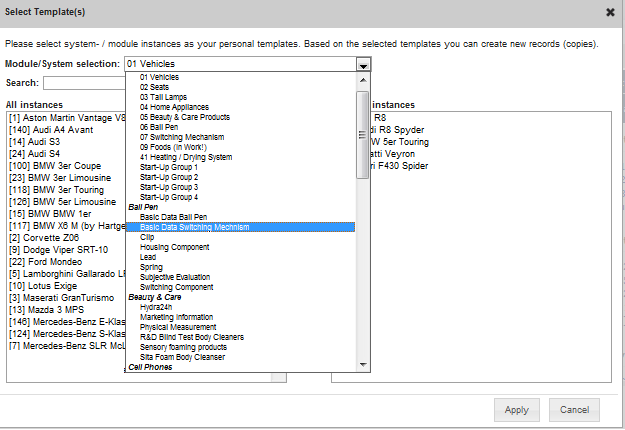The height and width of the screenshot is (430, 625).
Task: Select '5er Touring' in selected instances
Action: (x=400, y=142)
